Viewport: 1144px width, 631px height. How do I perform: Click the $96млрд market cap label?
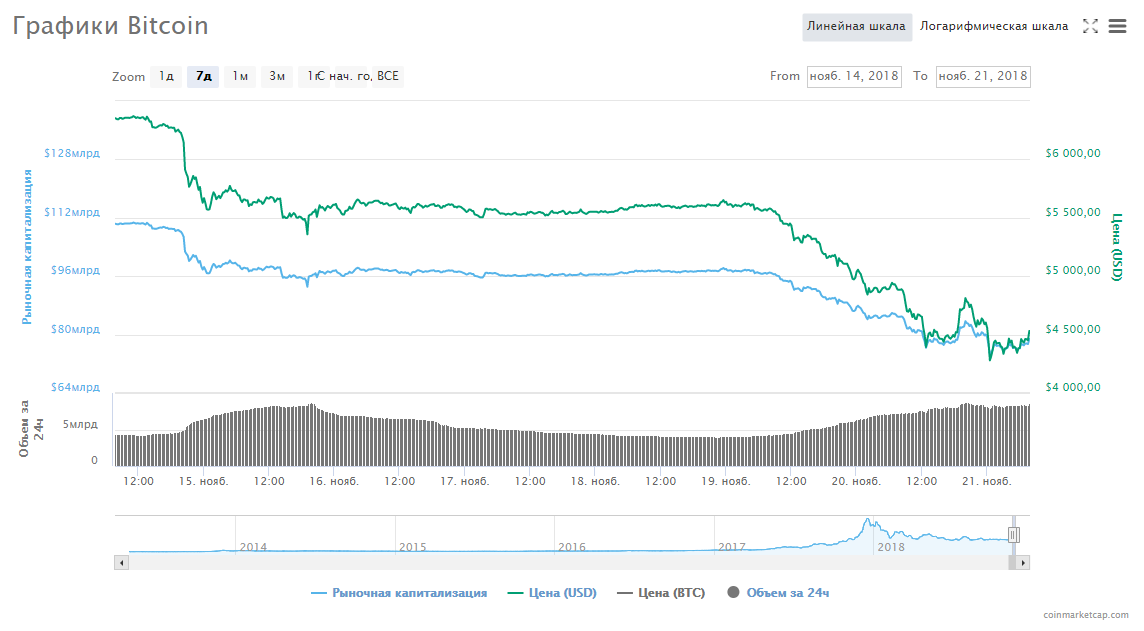click(x=75, y=270)
